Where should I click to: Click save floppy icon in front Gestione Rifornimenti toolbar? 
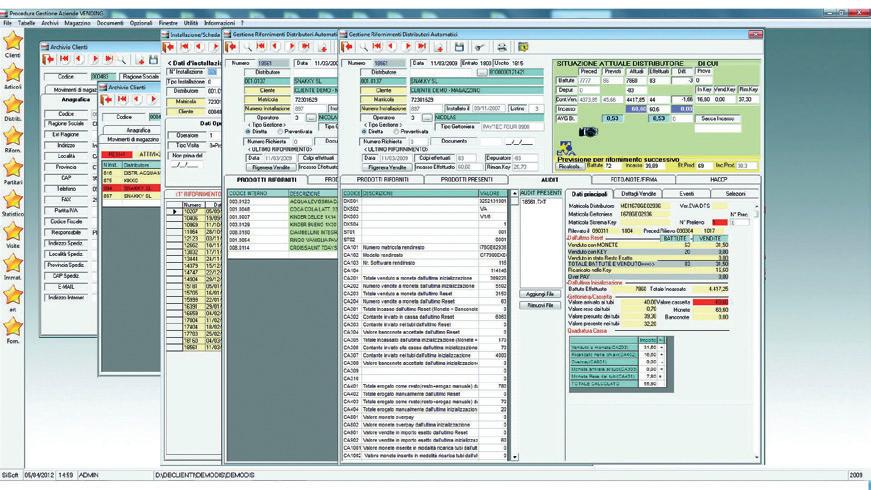459,47
